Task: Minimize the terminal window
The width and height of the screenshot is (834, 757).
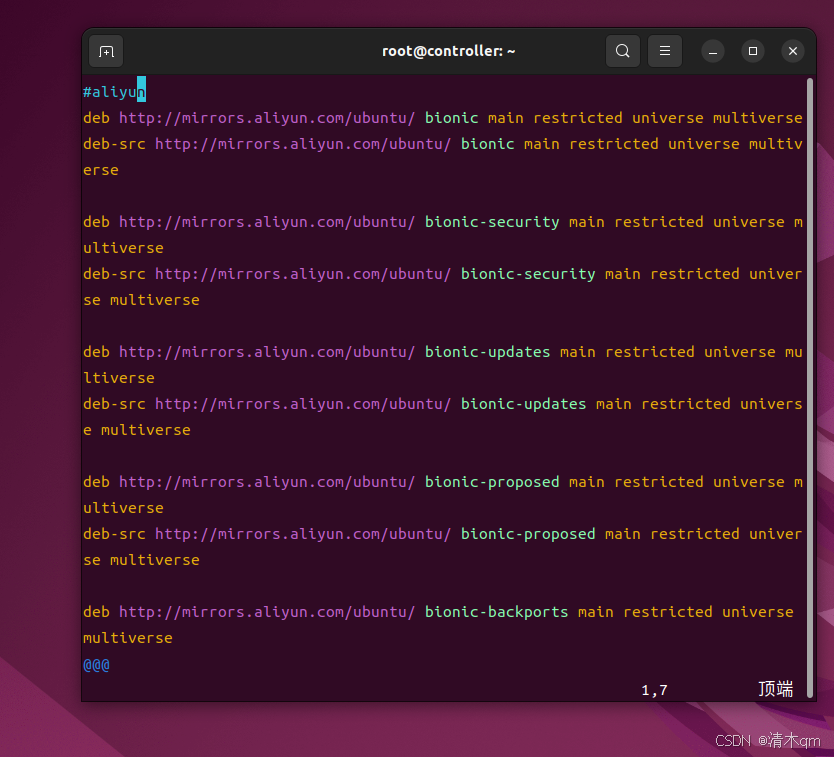Action: 713,52
